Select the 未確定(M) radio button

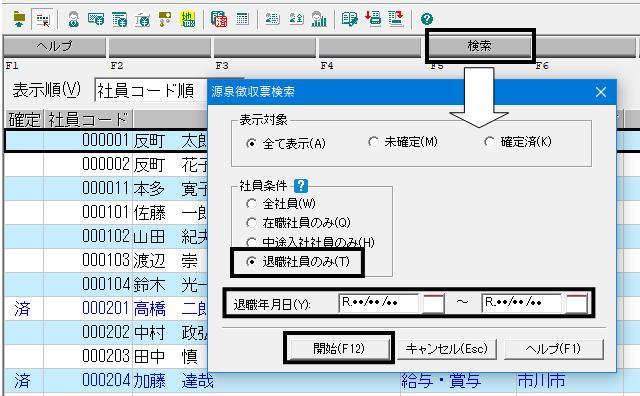373,142
